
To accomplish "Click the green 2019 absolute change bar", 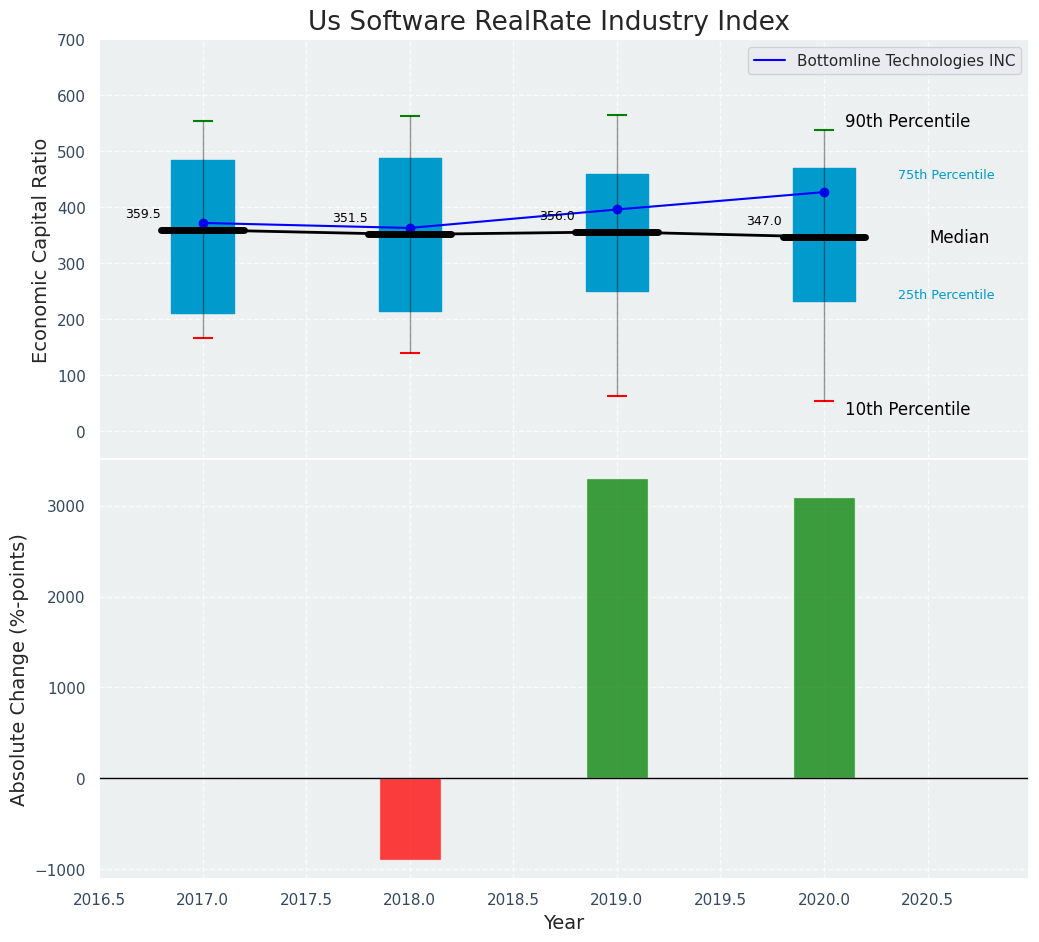I will 617,628.
